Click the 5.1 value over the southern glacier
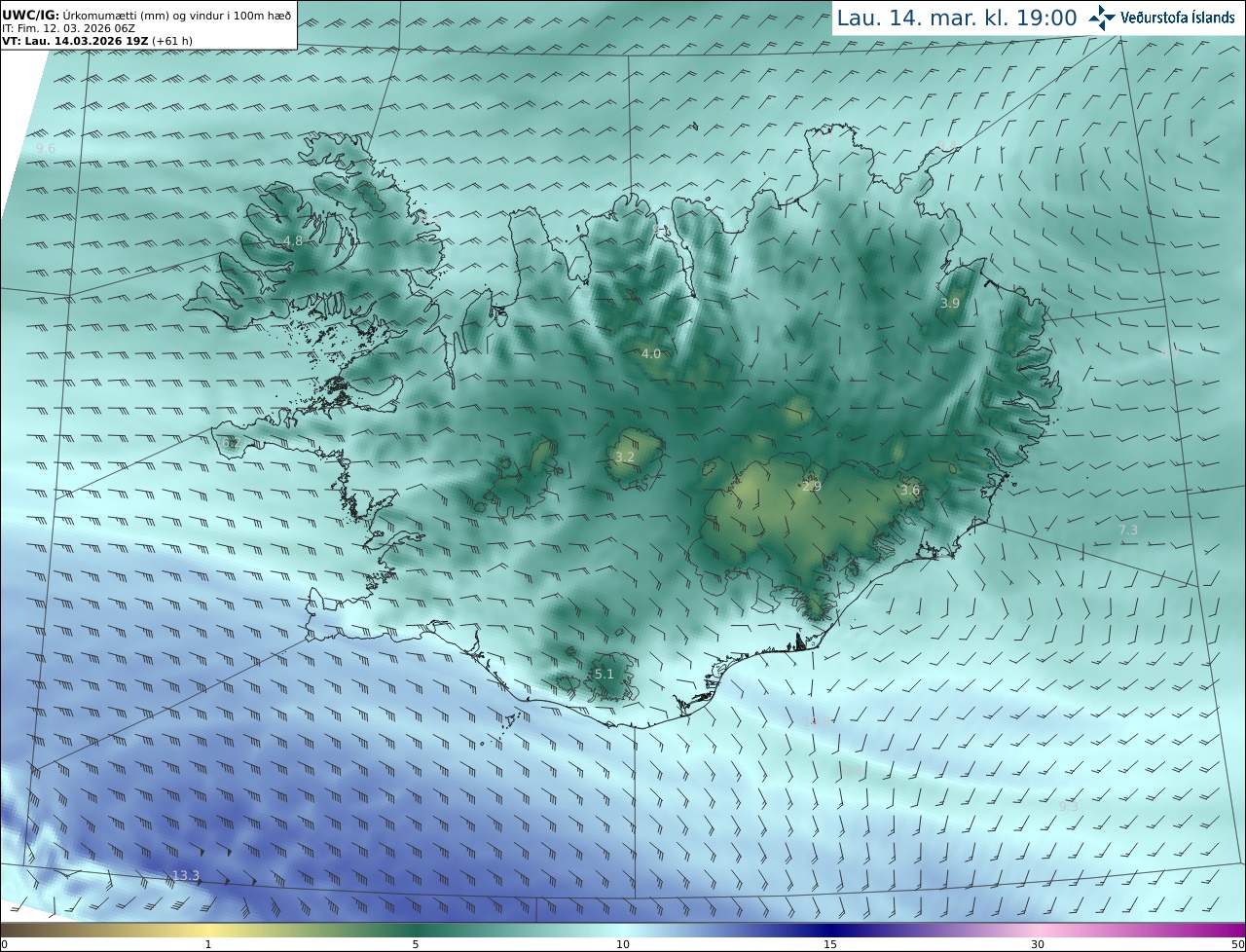1246x952 pixels. [x=604, y=674]
